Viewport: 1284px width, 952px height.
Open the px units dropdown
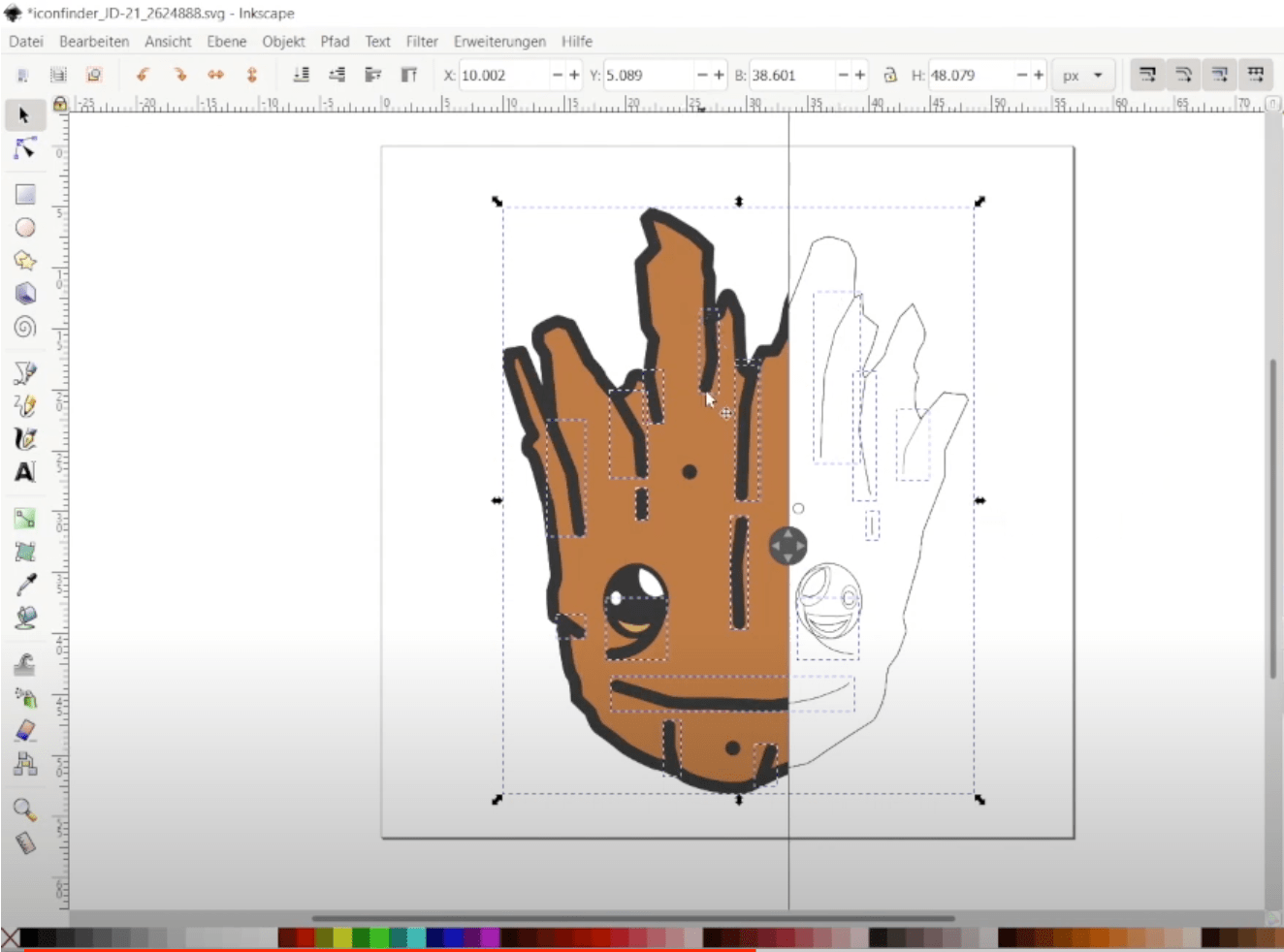coord(1082,76)
